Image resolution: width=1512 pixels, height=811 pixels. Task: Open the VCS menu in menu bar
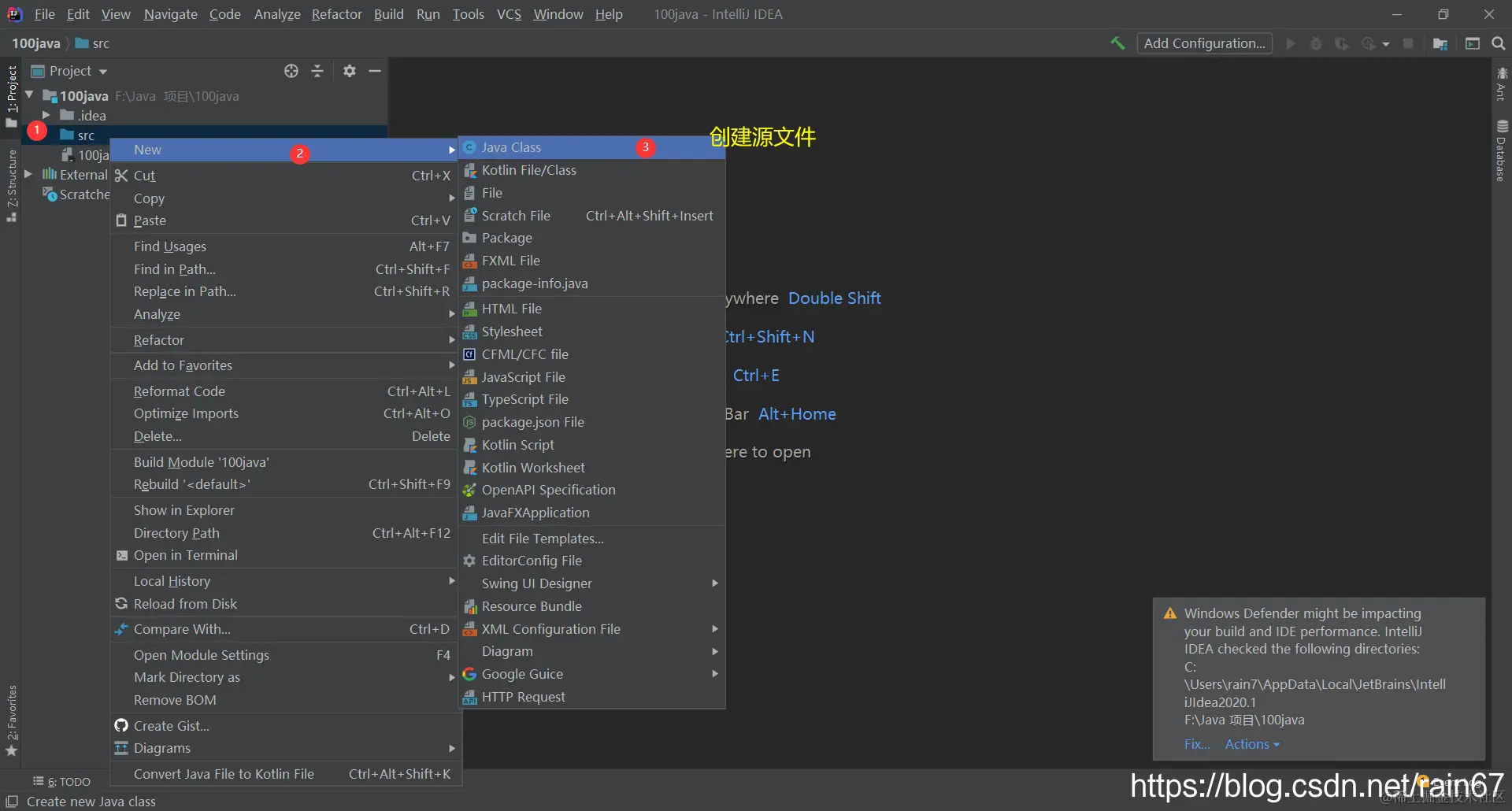pyautogui.click(x=509, y=14)
